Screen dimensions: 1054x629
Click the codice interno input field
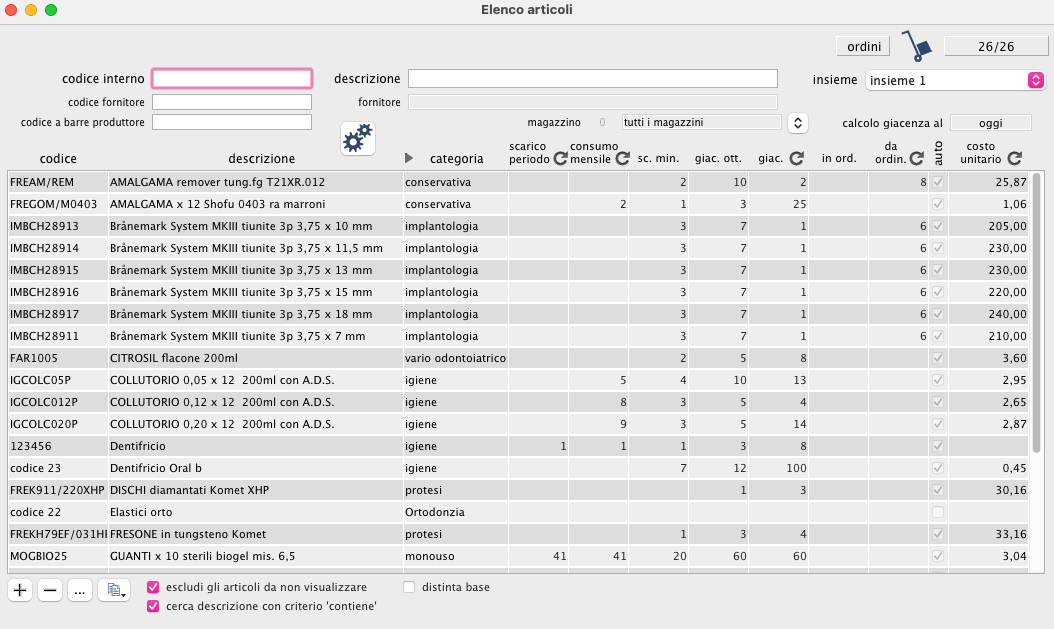[232, 79]
